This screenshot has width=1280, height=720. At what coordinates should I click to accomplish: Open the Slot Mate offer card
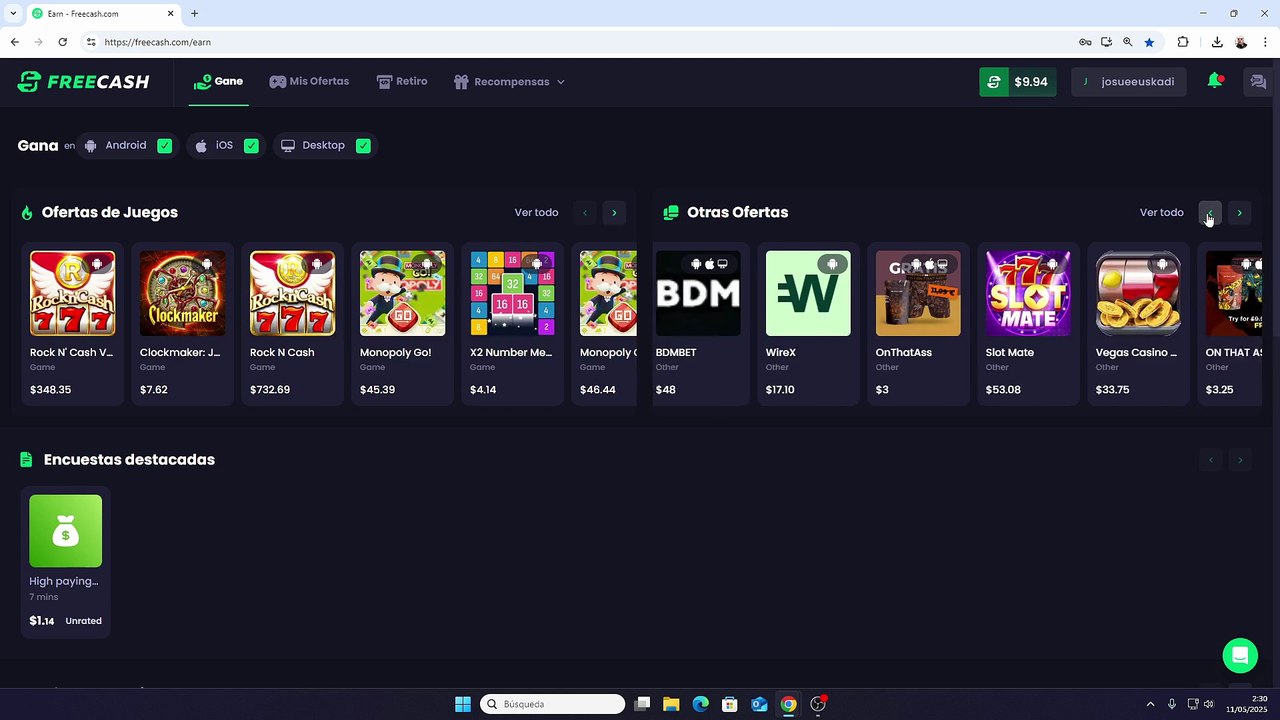pyautogui.click(x=1028, y=323)
